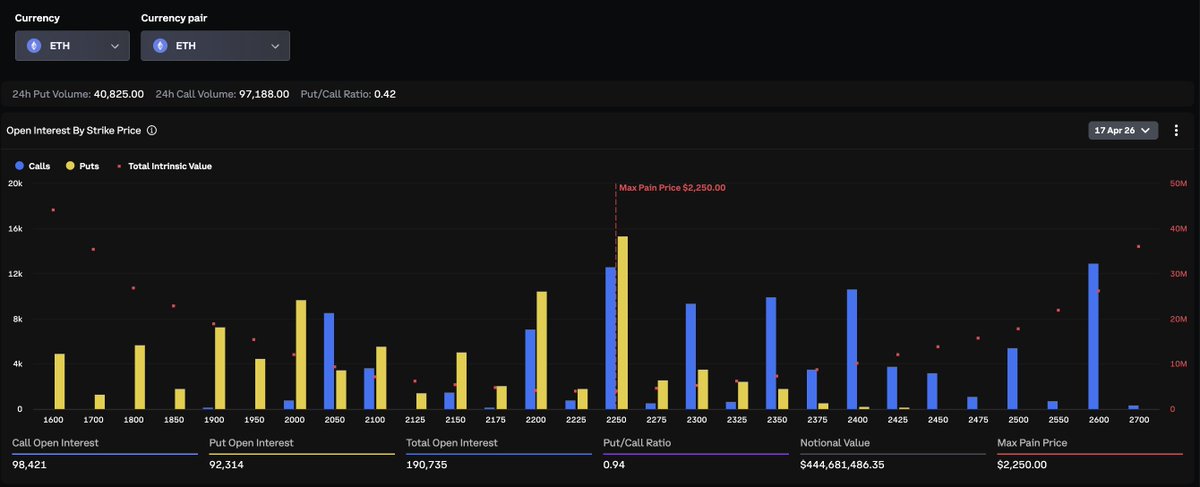Viewport: 1200px width, 487px height.
Task: Open the 17 Apr 26 expiry dropdown
Action: (x=1122, y=131)
